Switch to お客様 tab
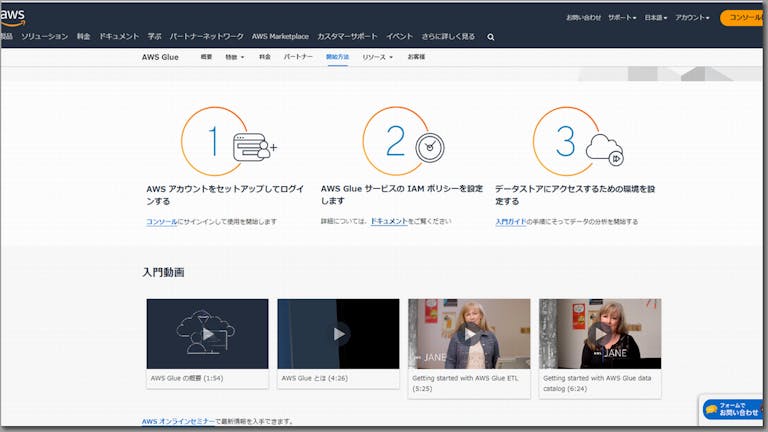 (416, 57)
